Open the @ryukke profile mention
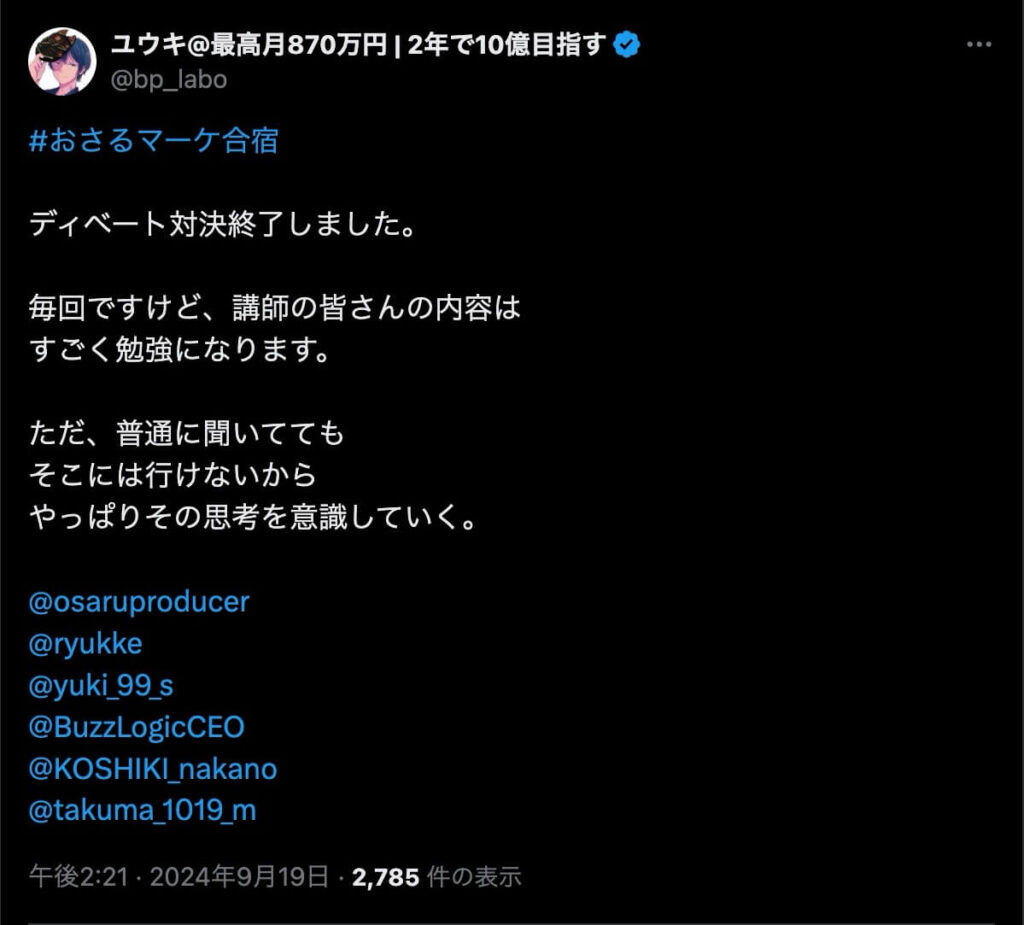This screenshot has width=1024, height=925. pyautogui.click(x=86, y=643)
